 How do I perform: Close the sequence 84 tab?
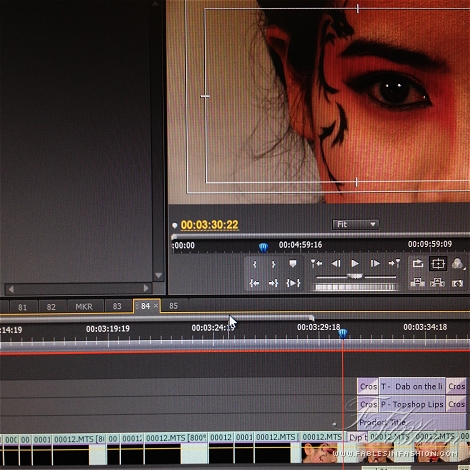point(156,306)
